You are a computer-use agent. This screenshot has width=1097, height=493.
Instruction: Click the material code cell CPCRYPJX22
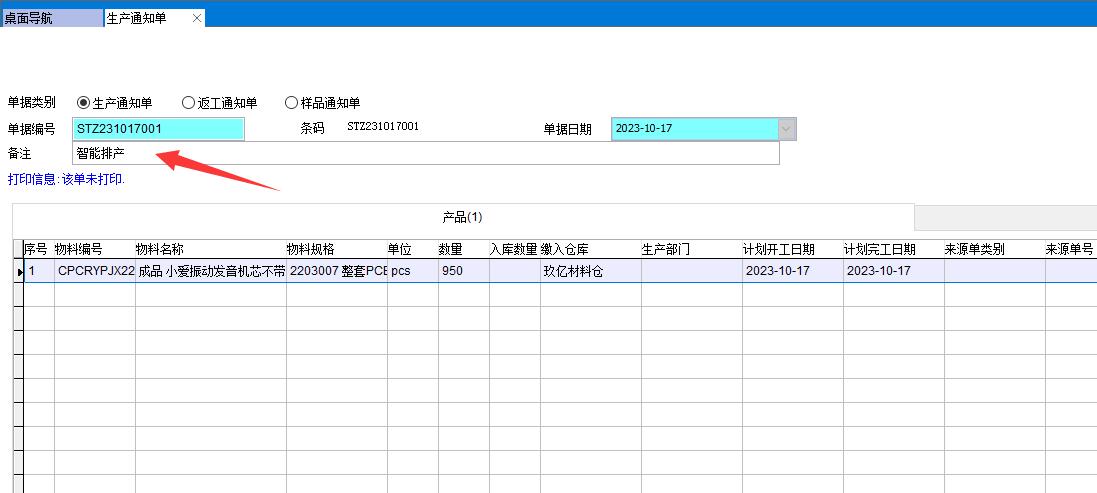tap(94, 271)
